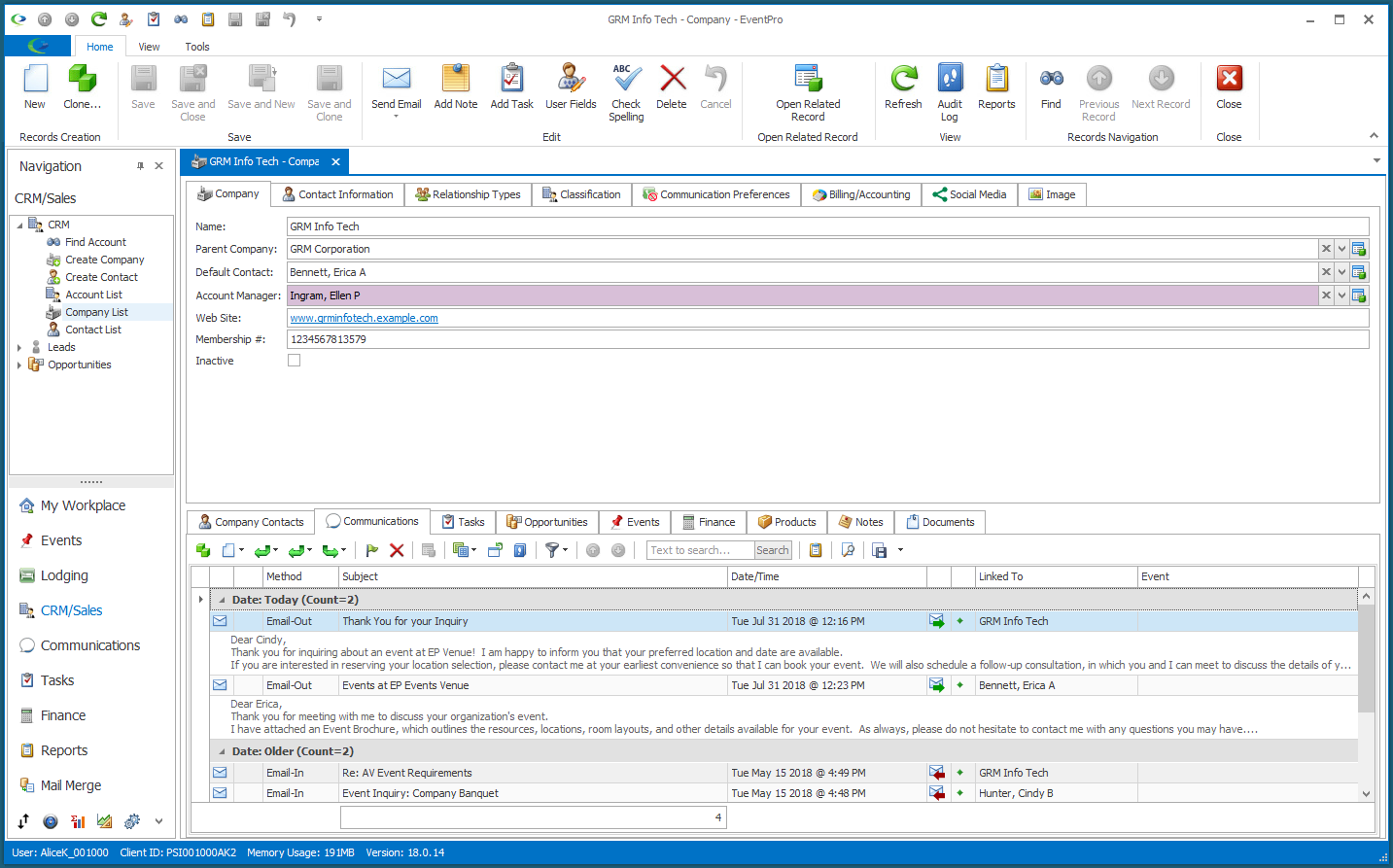Open the Billing/Accounting tab
The width and height of the screenshot is (1393, 868).
tap(861, 194)
